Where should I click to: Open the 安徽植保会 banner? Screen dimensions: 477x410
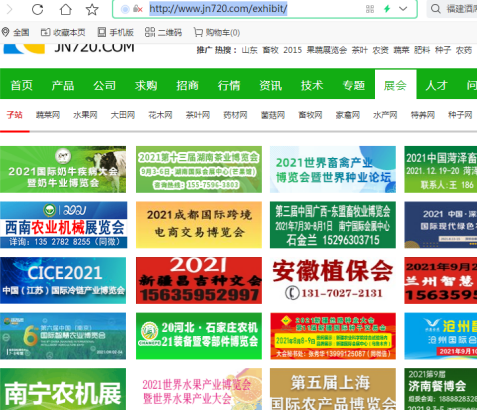click(x=333, y=280)
